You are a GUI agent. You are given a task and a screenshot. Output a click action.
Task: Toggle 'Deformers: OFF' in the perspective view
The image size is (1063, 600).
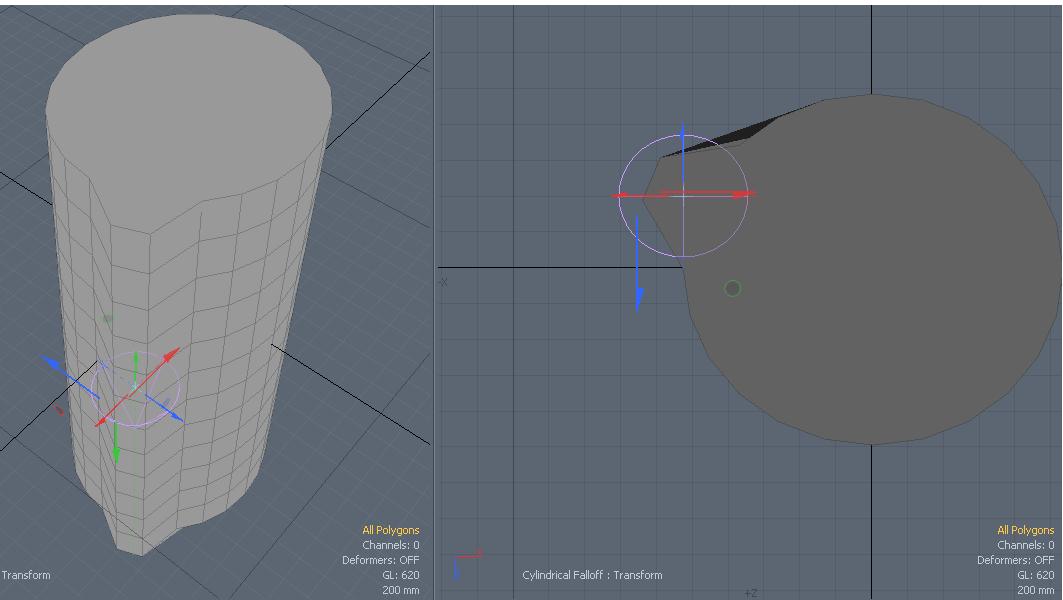[380, 560]
